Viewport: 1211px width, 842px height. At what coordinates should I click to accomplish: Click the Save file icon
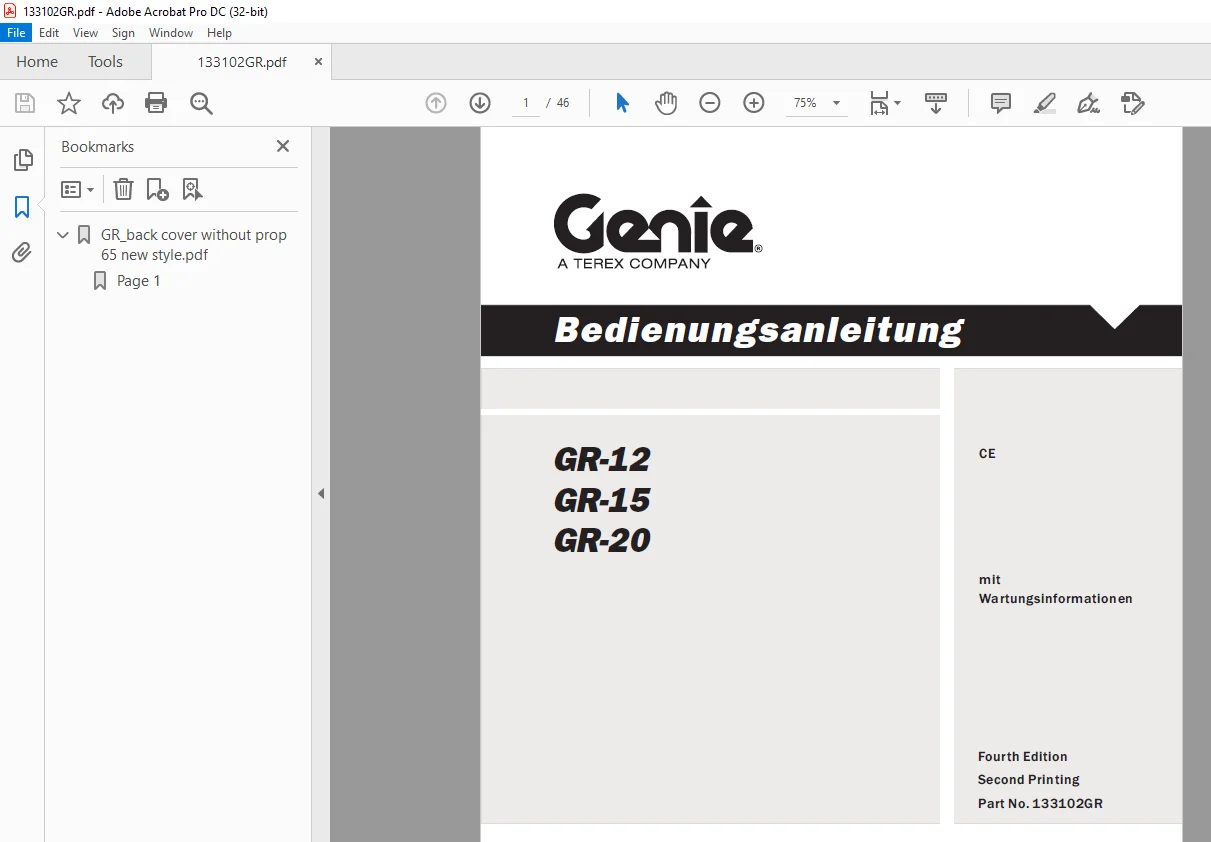pos(25,103)
